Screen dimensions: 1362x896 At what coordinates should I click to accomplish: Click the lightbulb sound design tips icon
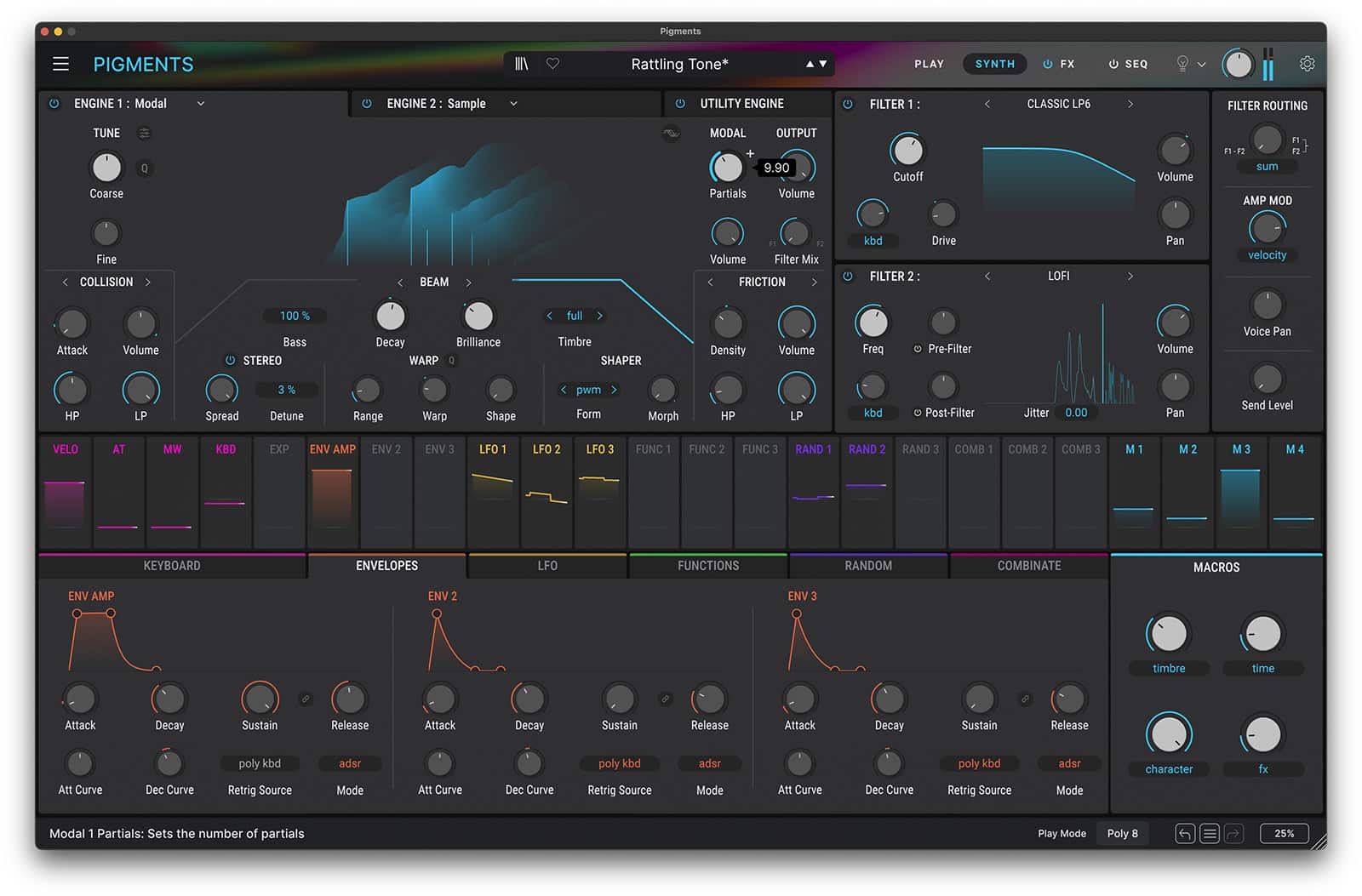[x=1182, y=64]
